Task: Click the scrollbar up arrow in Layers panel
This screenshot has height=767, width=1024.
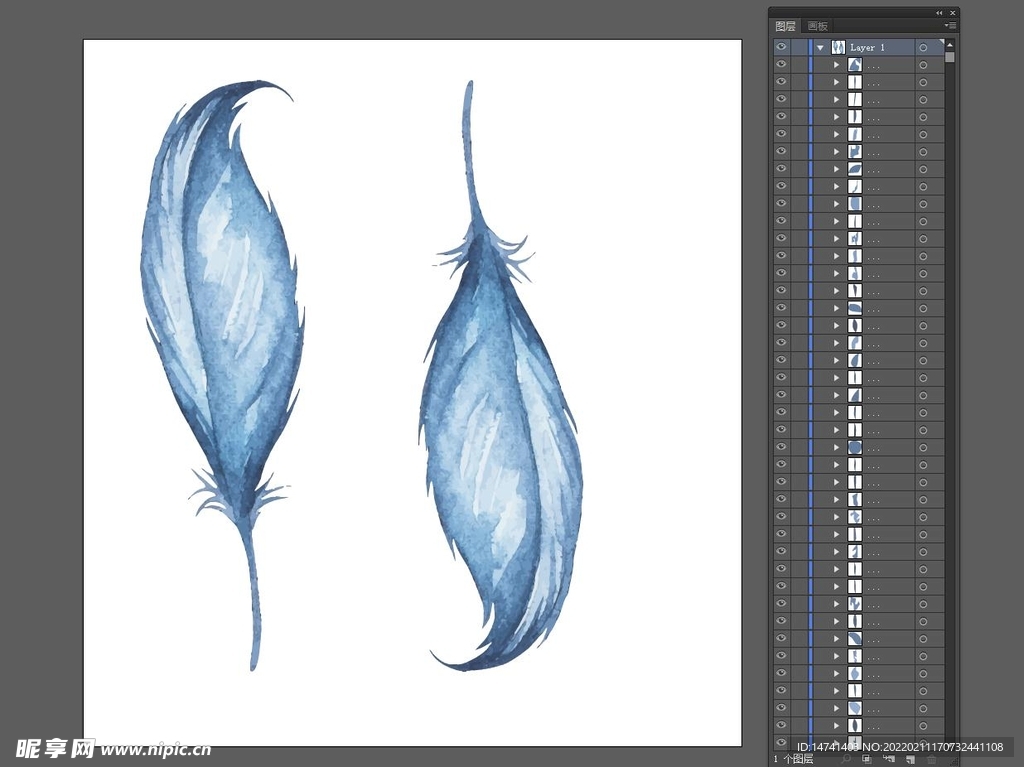Action: 950,44
